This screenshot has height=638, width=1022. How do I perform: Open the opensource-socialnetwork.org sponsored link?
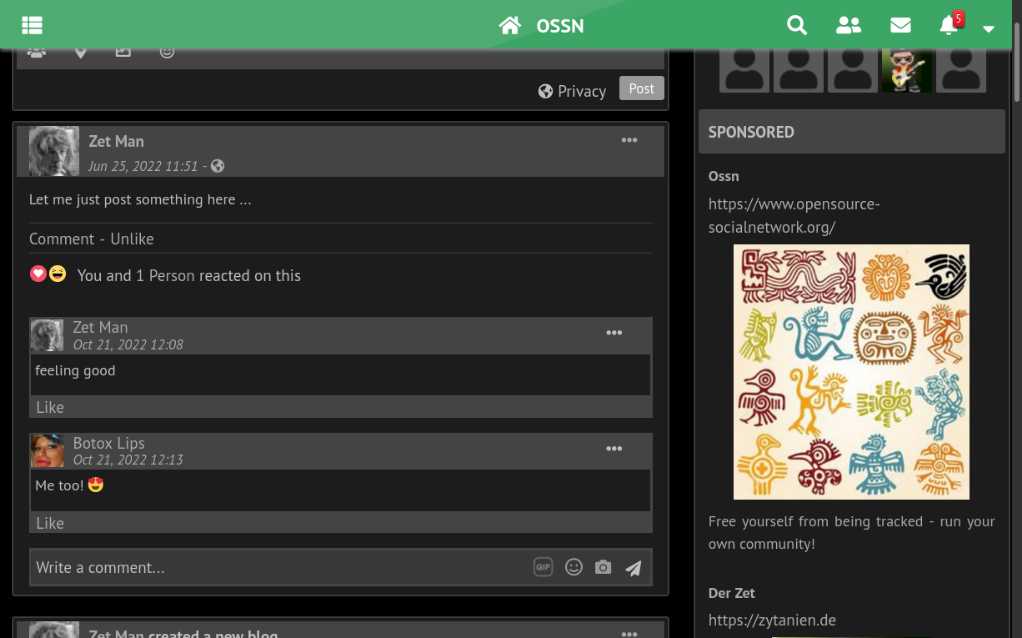tap(794, 216)
